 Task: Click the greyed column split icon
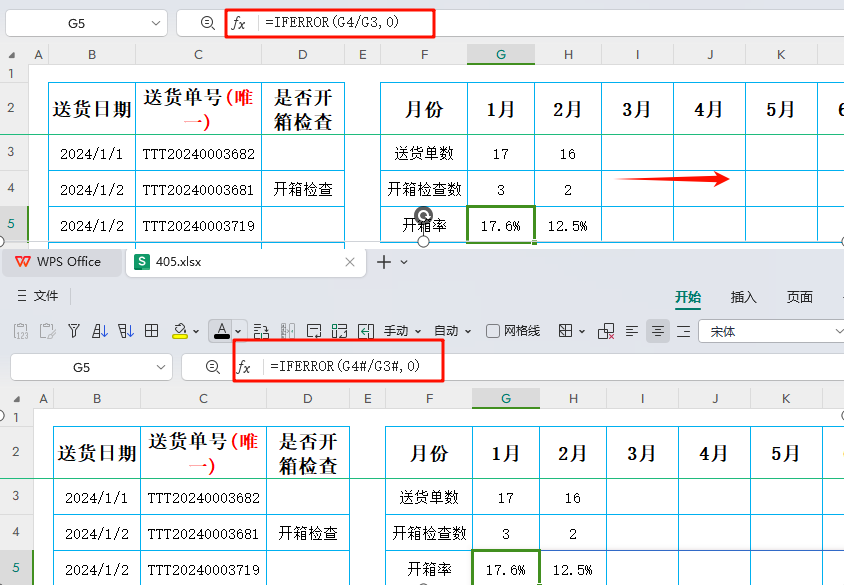287,330
